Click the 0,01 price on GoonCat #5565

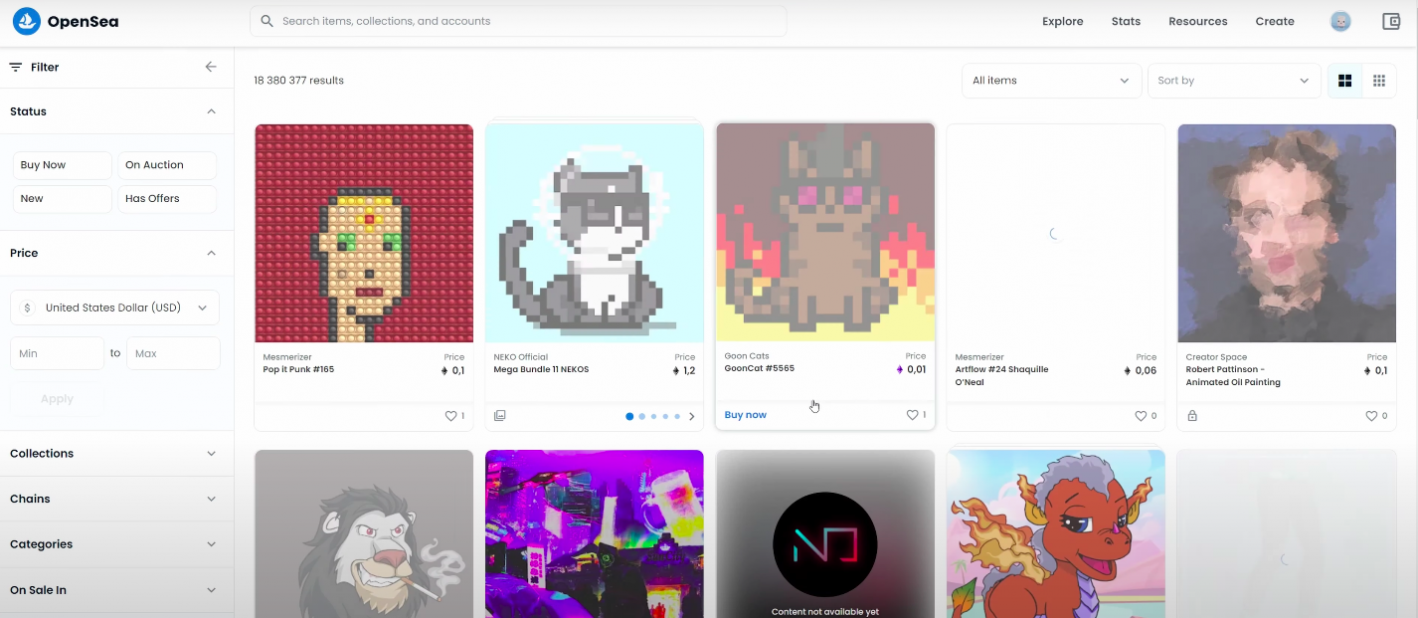pyautogui.click(x=911, y=369)
